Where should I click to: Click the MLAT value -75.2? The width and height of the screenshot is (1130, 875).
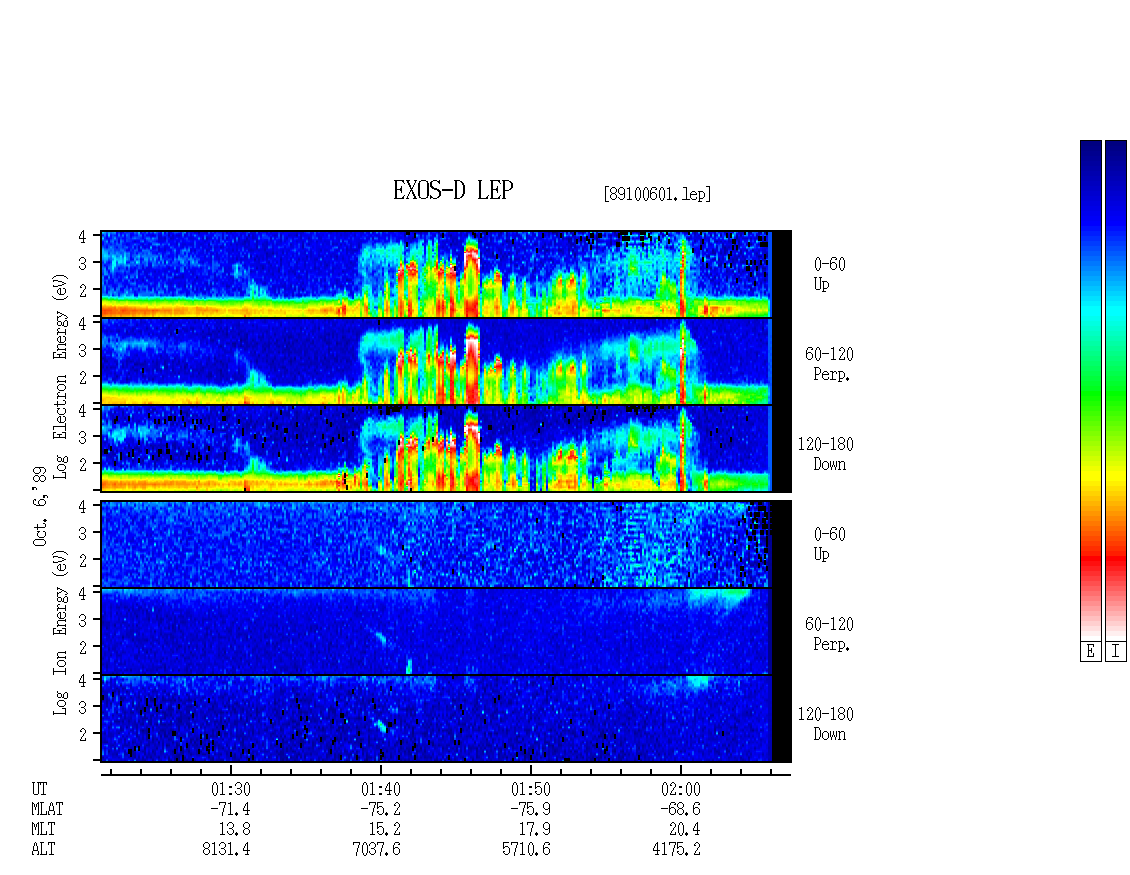coord(381,809)
